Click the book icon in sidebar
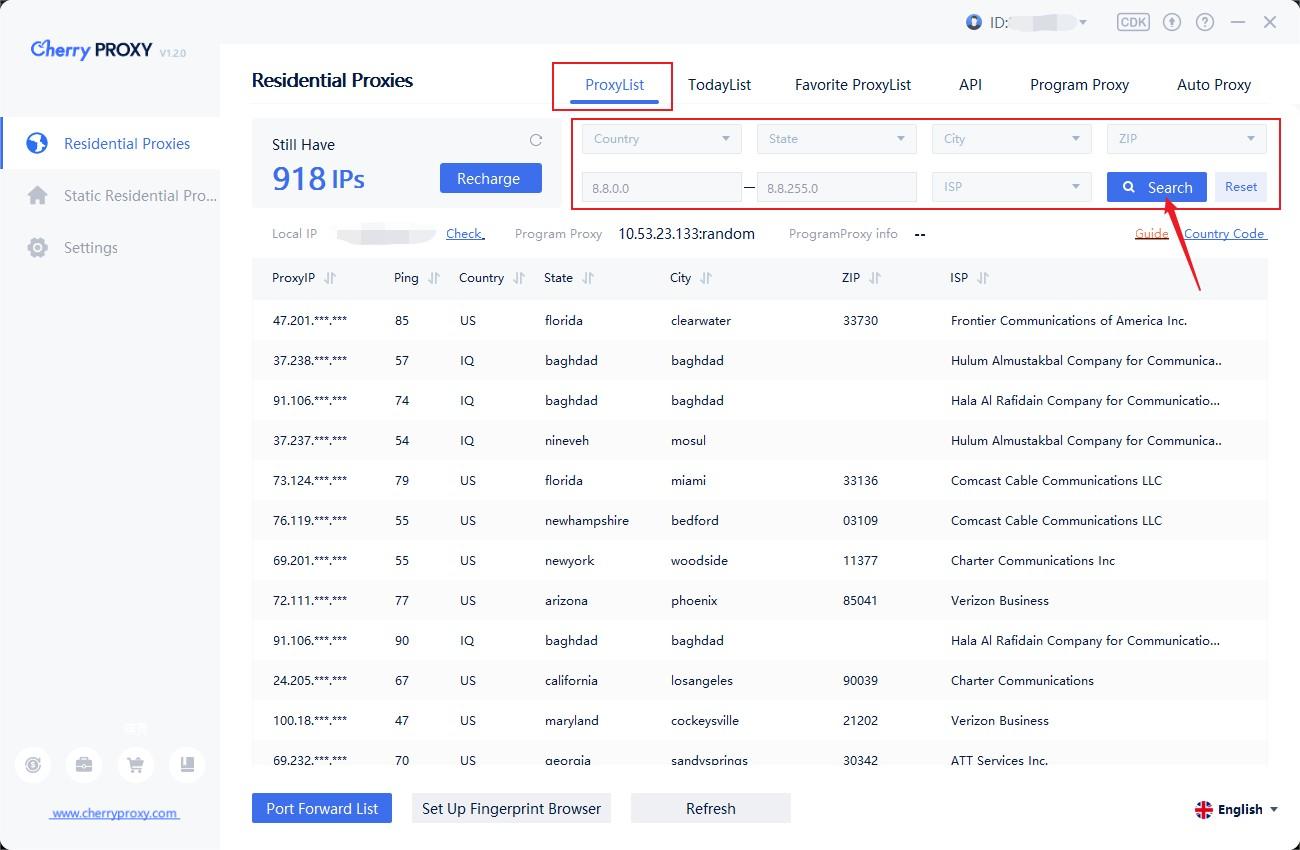The image size is (1300, 850). coord(187,765)
